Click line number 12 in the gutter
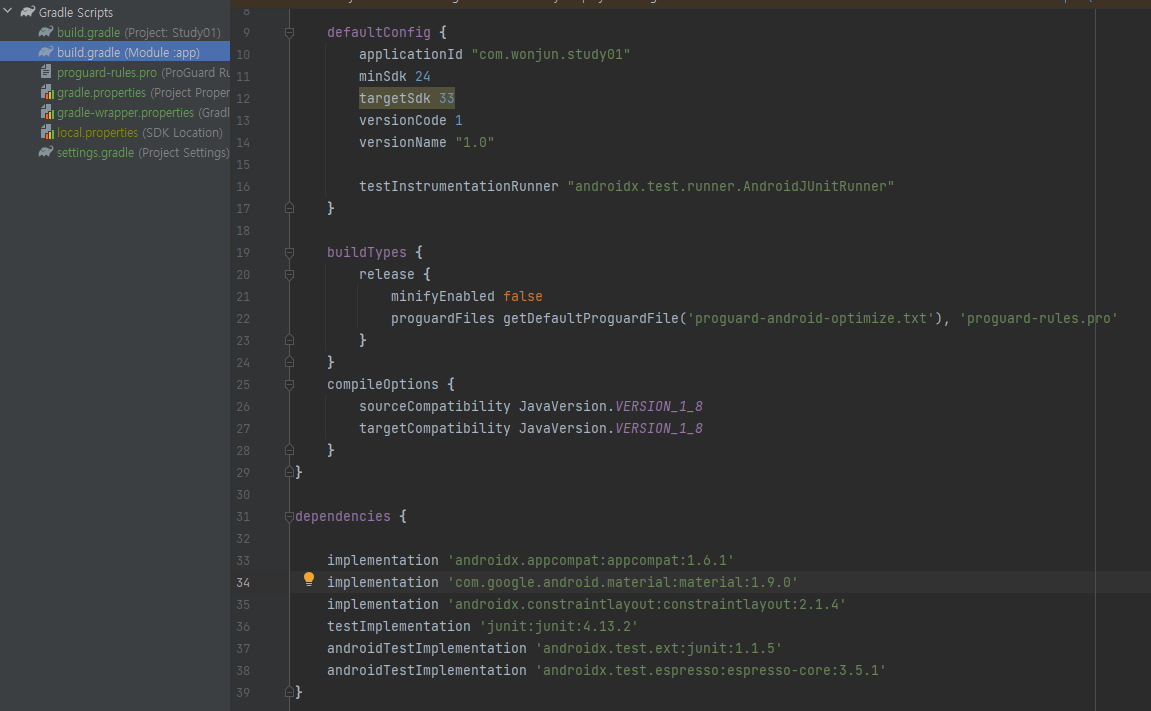 pos(243,98)
